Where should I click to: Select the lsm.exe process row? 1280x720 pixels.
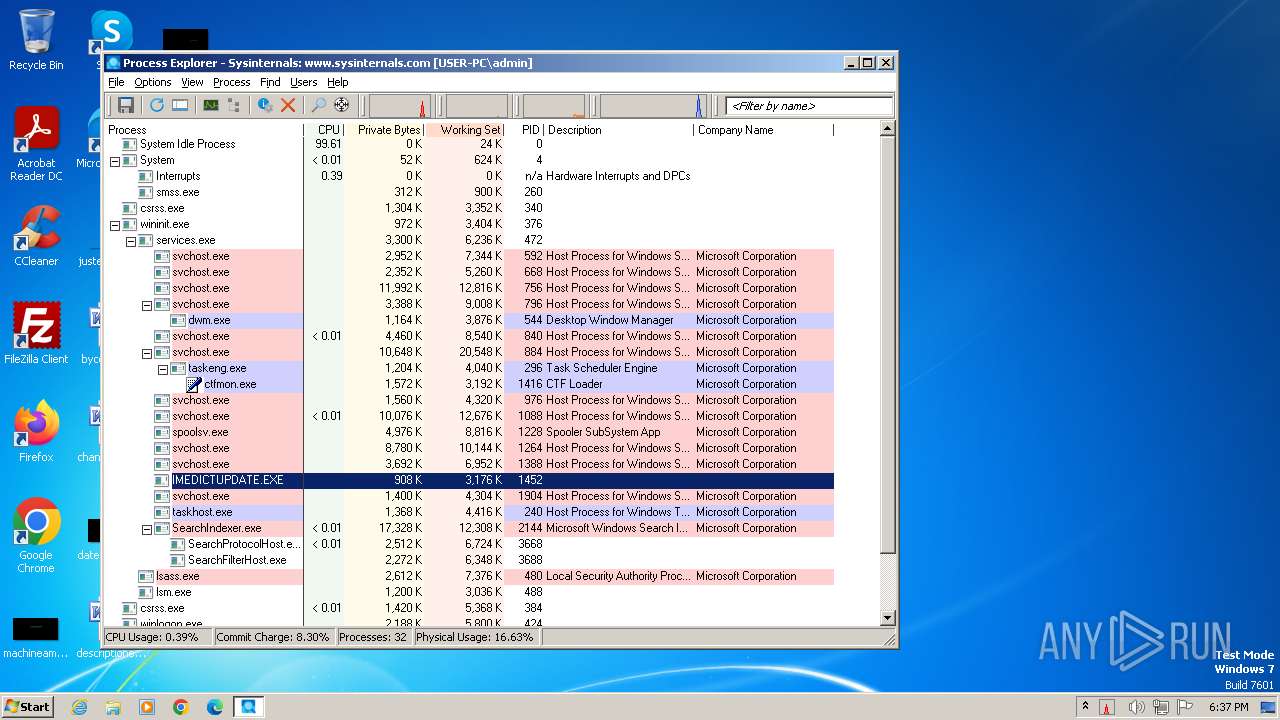pyautogui.click(x=469, y=592)
